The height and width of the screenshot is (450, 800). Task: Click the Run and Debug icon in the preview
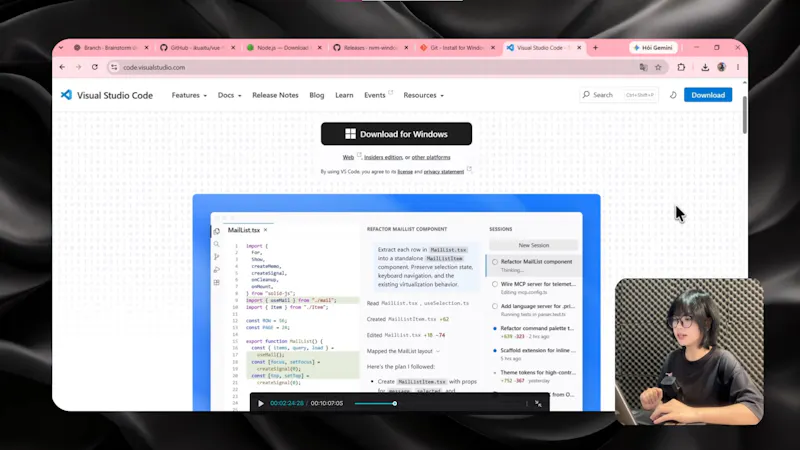tap(217, 269)
